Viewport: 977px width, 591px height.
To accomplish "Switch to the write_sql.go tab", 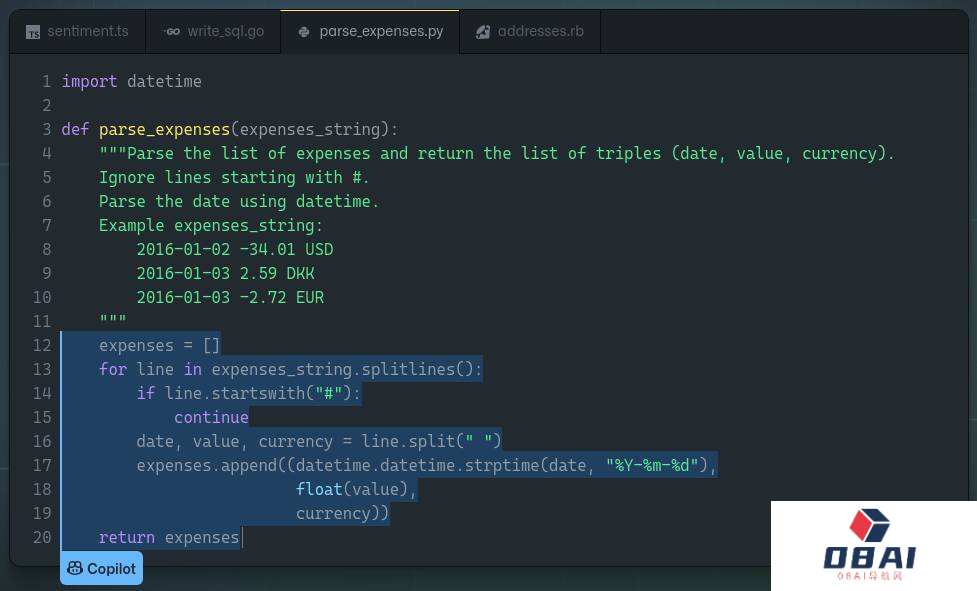I will (x=225, y=31).
